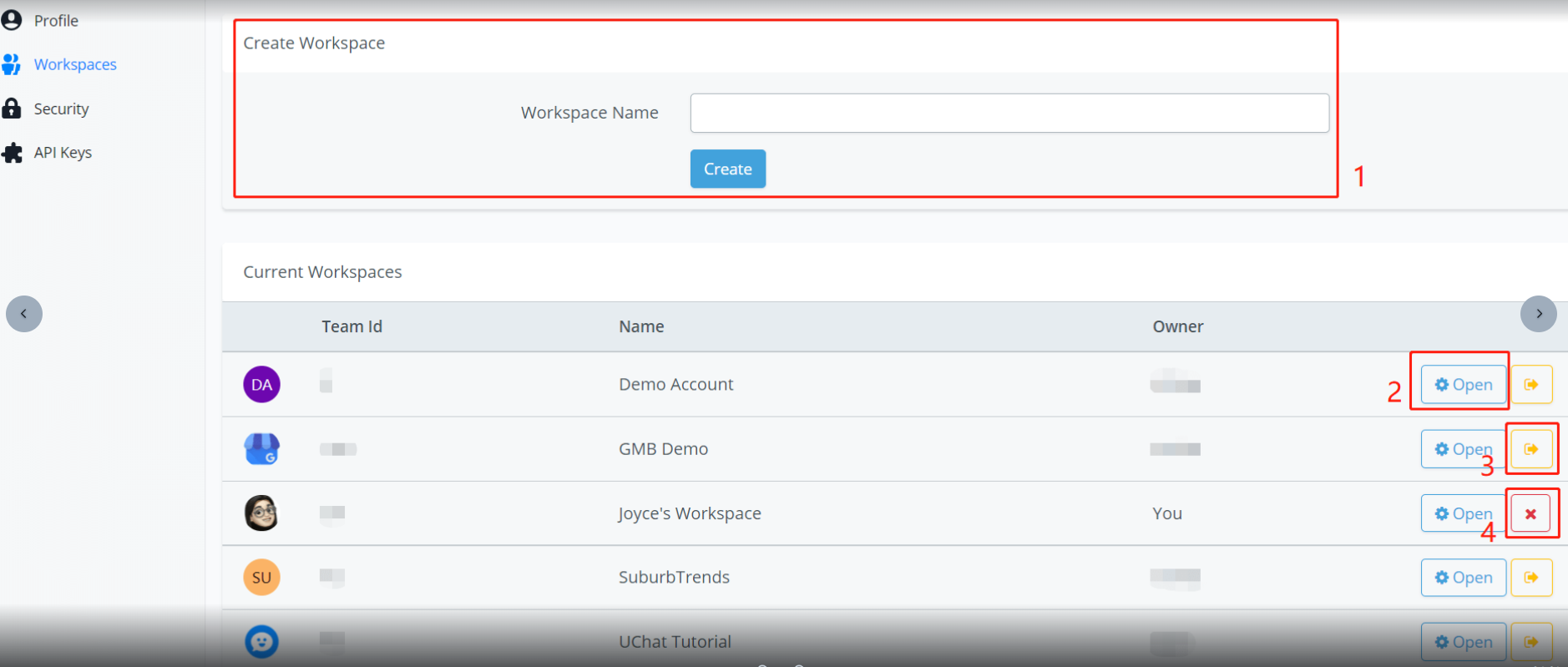Open the UChat Tutorial workspace
Viewport: 1568px width, 667px height.
pyautogui.click(x=1463, y=642)
